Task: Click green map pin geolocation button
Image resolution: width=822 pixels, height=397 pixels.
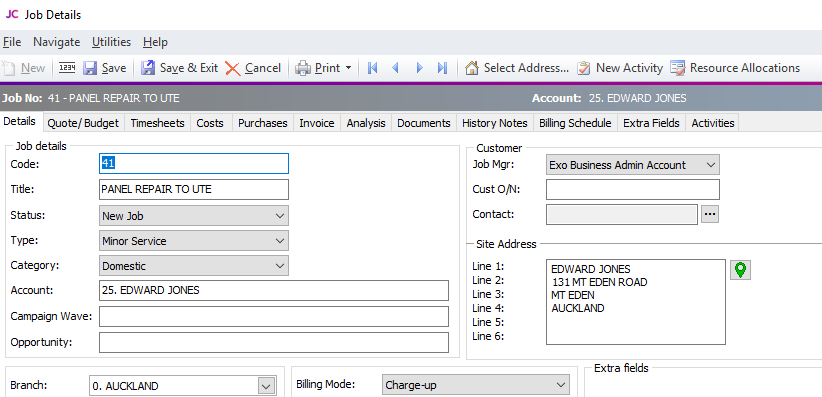Action: (x=740, y=269)
